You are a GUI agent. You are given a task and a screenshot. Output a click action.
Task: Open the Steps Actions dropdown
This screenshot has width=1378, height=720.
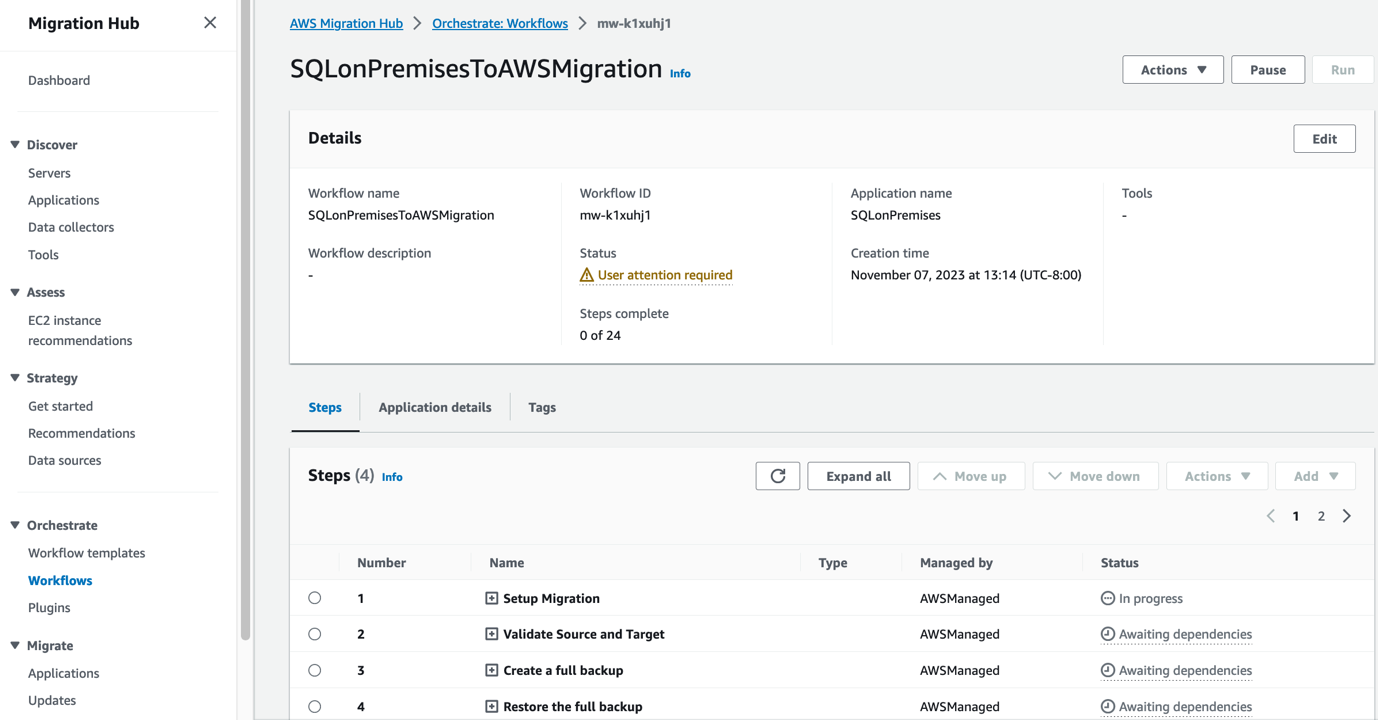1217,476
